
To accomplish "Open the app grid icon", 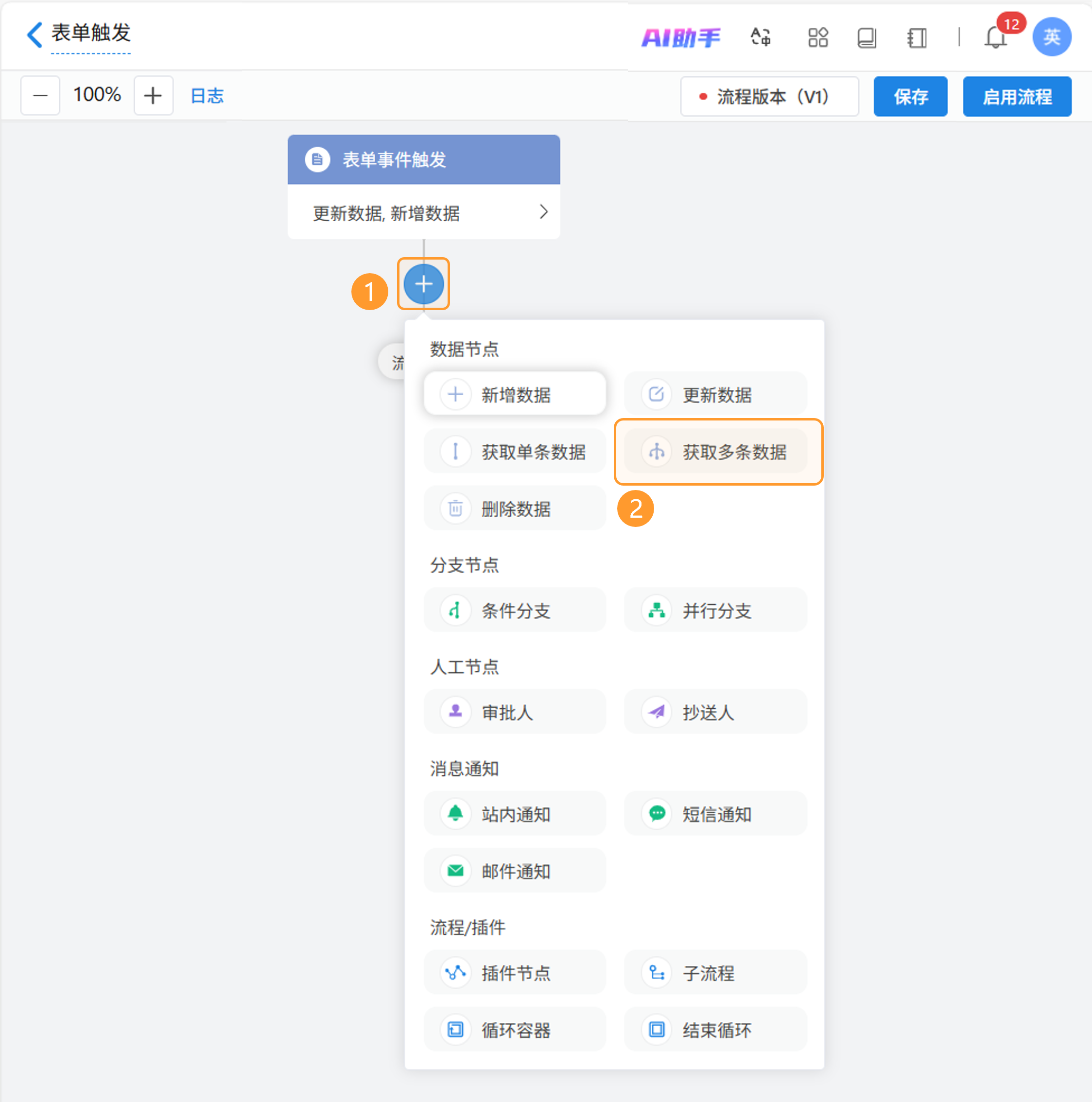I will [818, 37].
